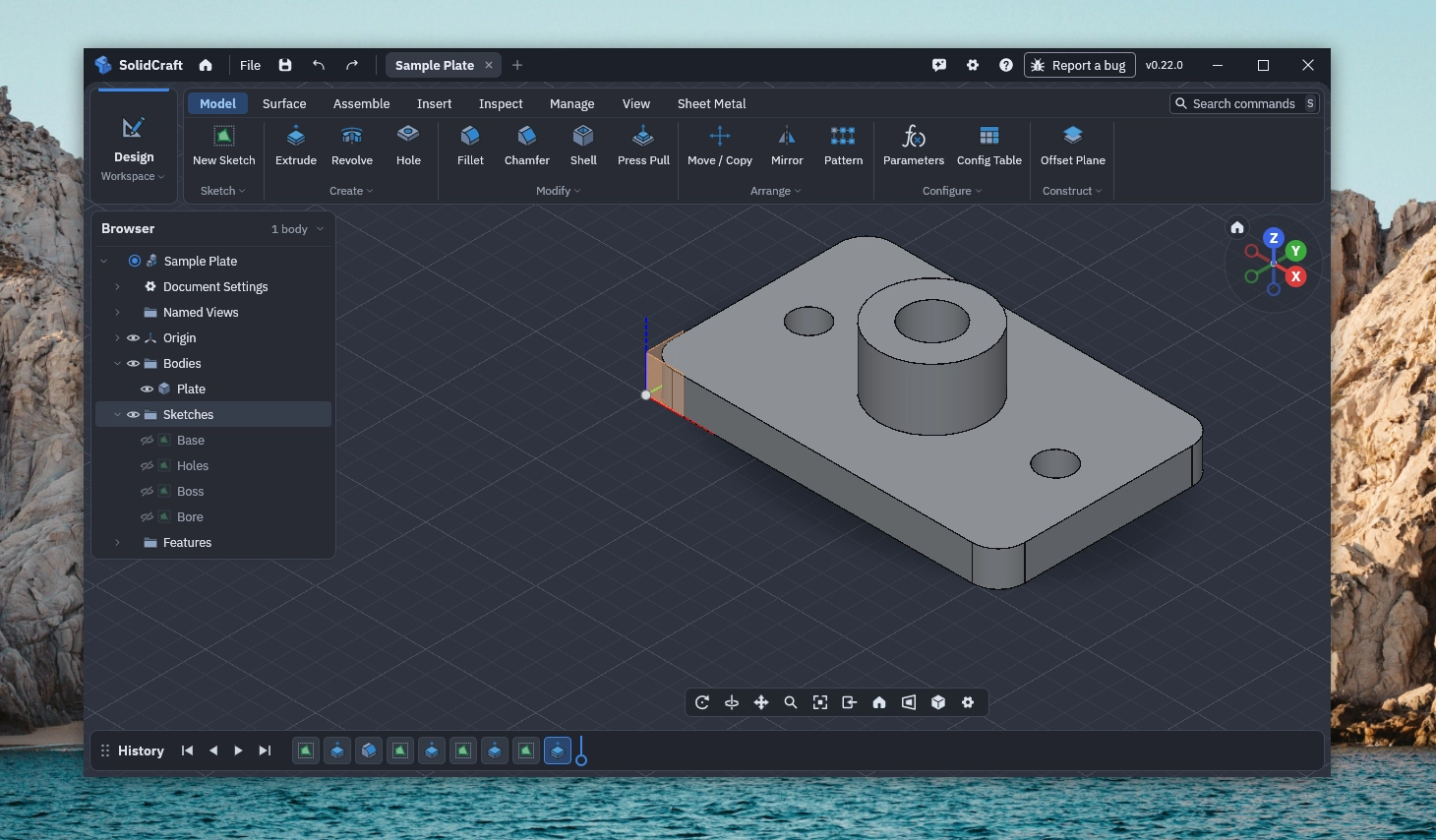Open the File menu

250,65
